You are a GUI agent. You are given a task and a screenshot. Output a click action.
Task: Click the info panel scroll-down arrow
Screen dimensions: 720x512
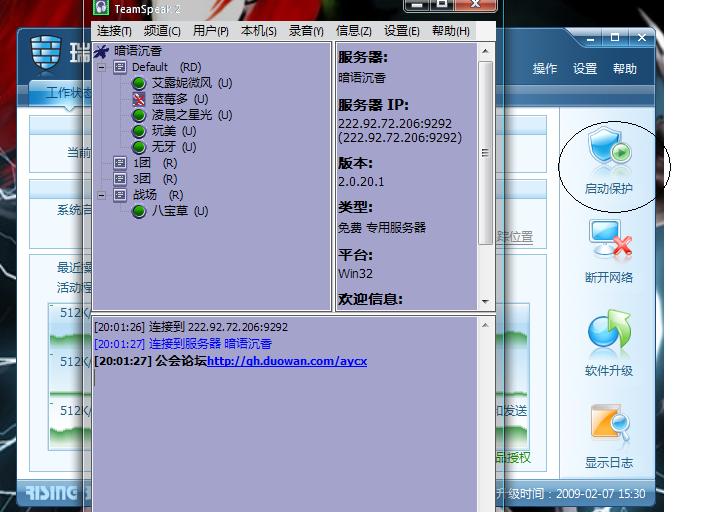(485, 302)
